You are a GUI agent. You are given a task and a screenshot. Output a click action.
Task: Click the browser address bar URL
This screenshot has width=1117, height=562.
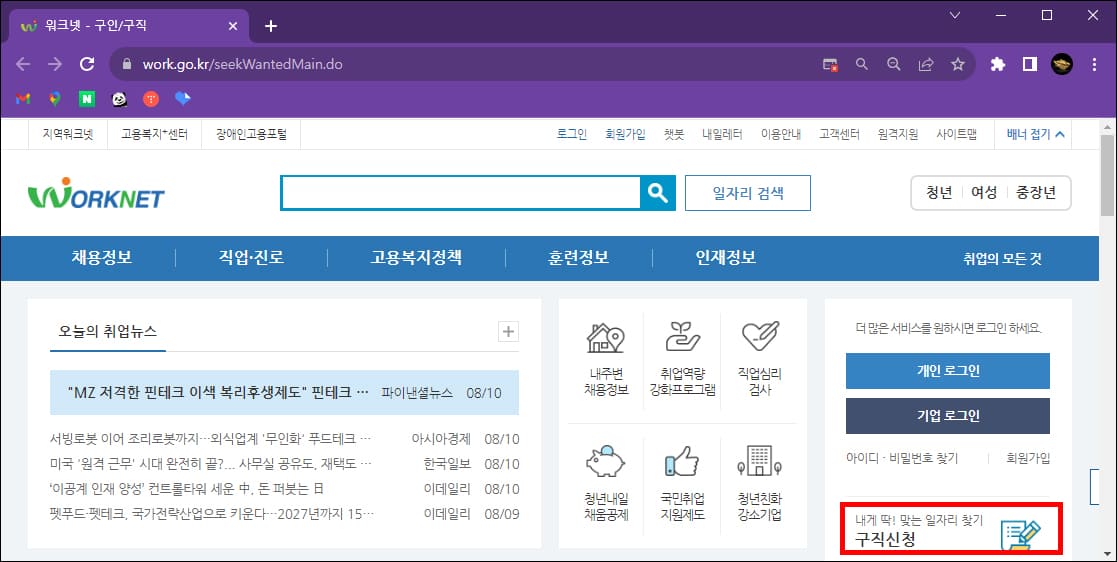click(242, 64)
